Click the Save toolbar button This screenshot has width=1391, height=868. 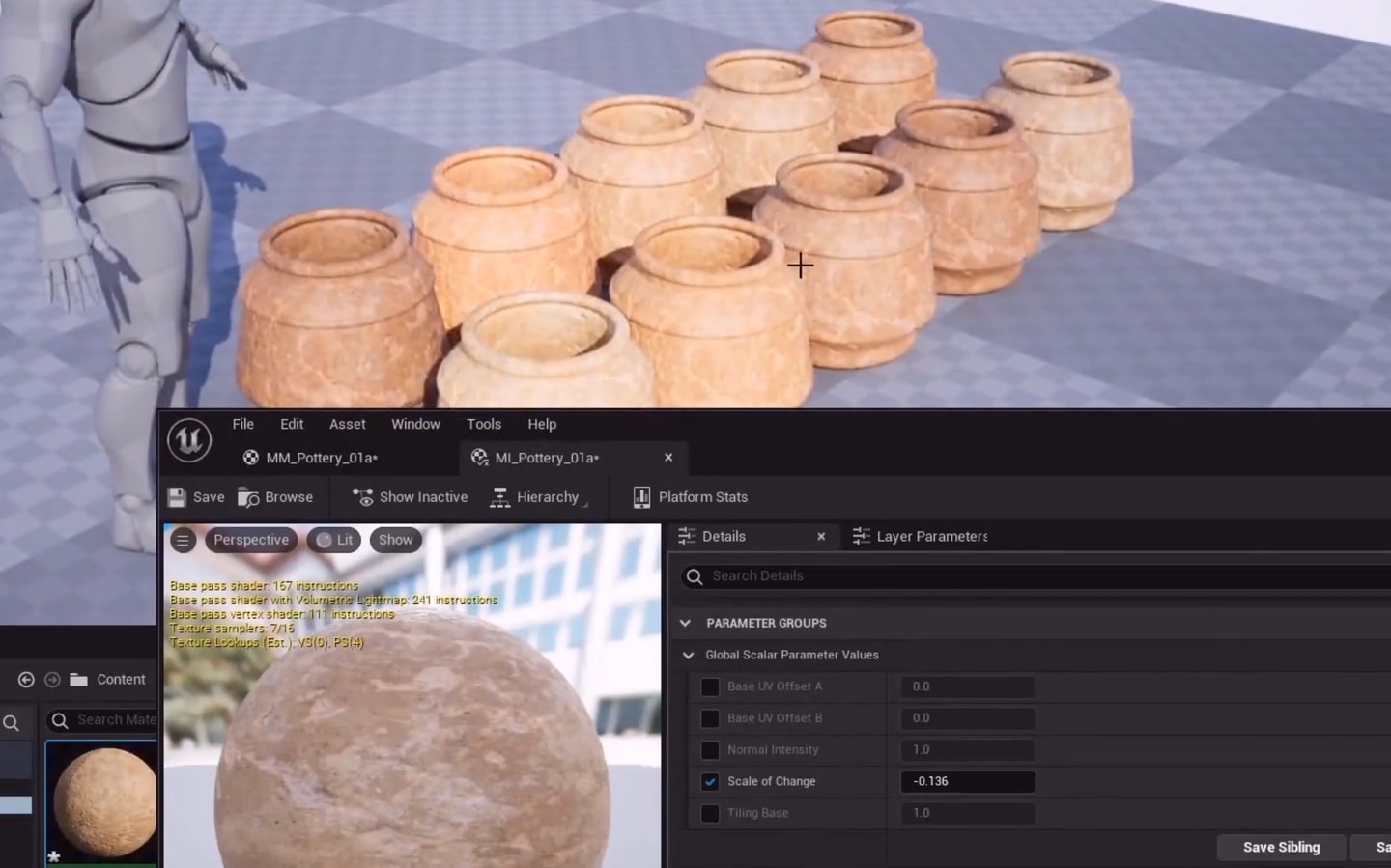[x=196, y=497]
